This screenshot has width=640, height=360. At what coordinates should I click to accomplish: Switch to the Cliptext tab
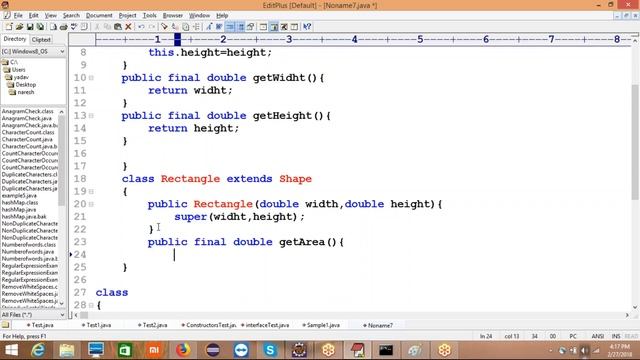(x=41, y=40)
